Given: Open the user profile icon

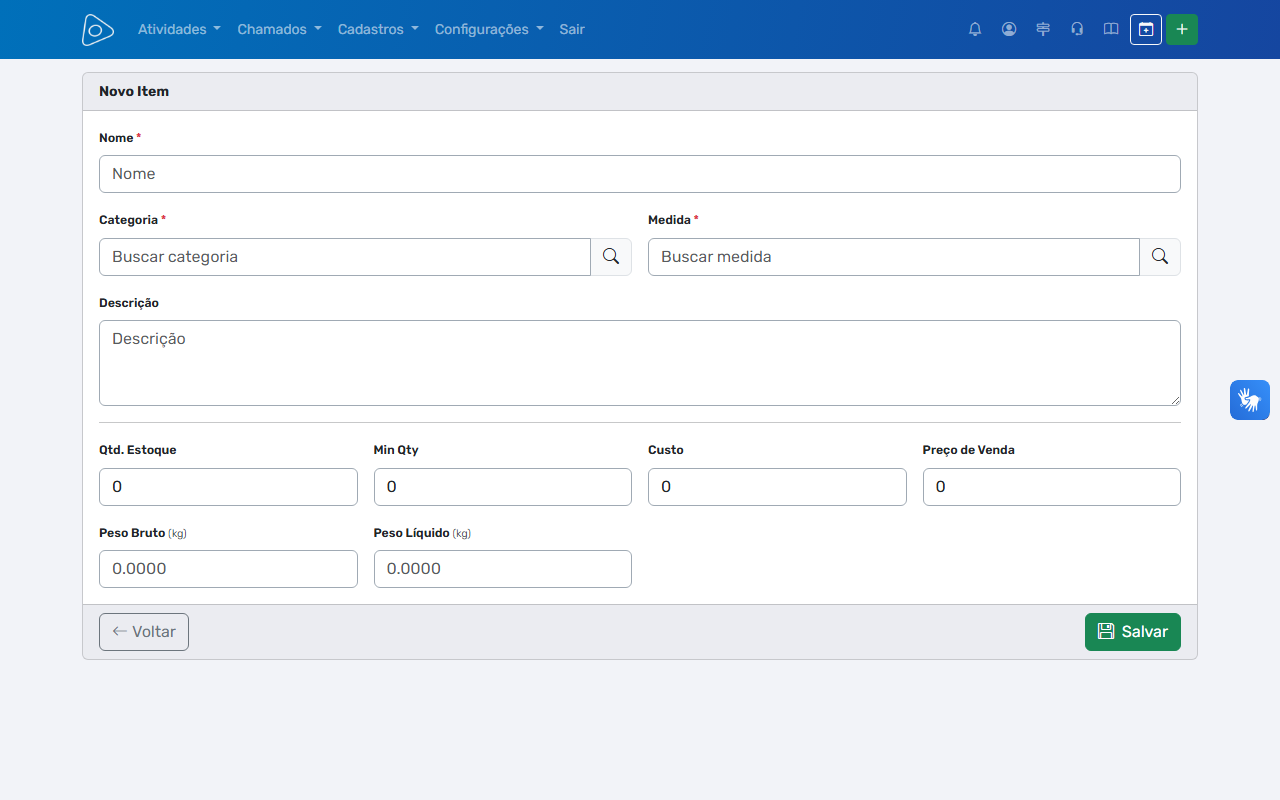Looking at the screenshot, I should point(1009,29).
